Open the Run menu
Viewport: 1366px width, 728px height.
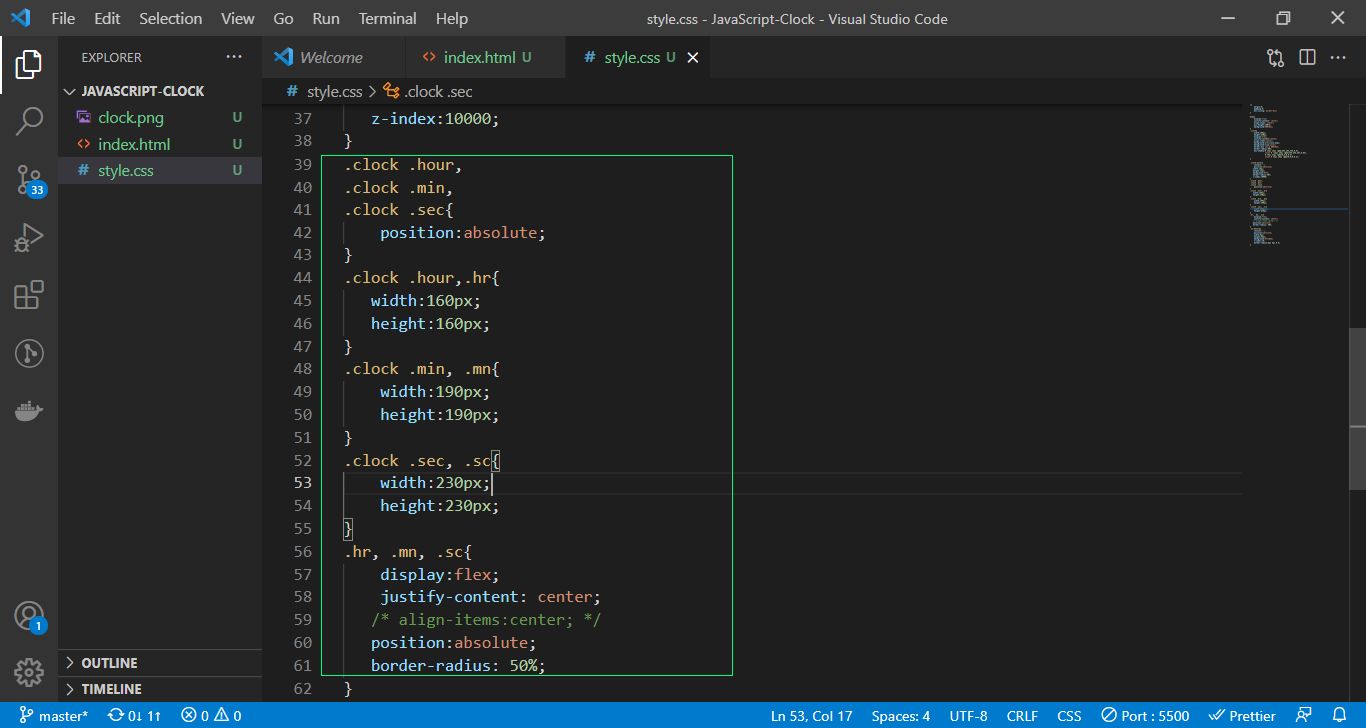(x=325, y=18)
